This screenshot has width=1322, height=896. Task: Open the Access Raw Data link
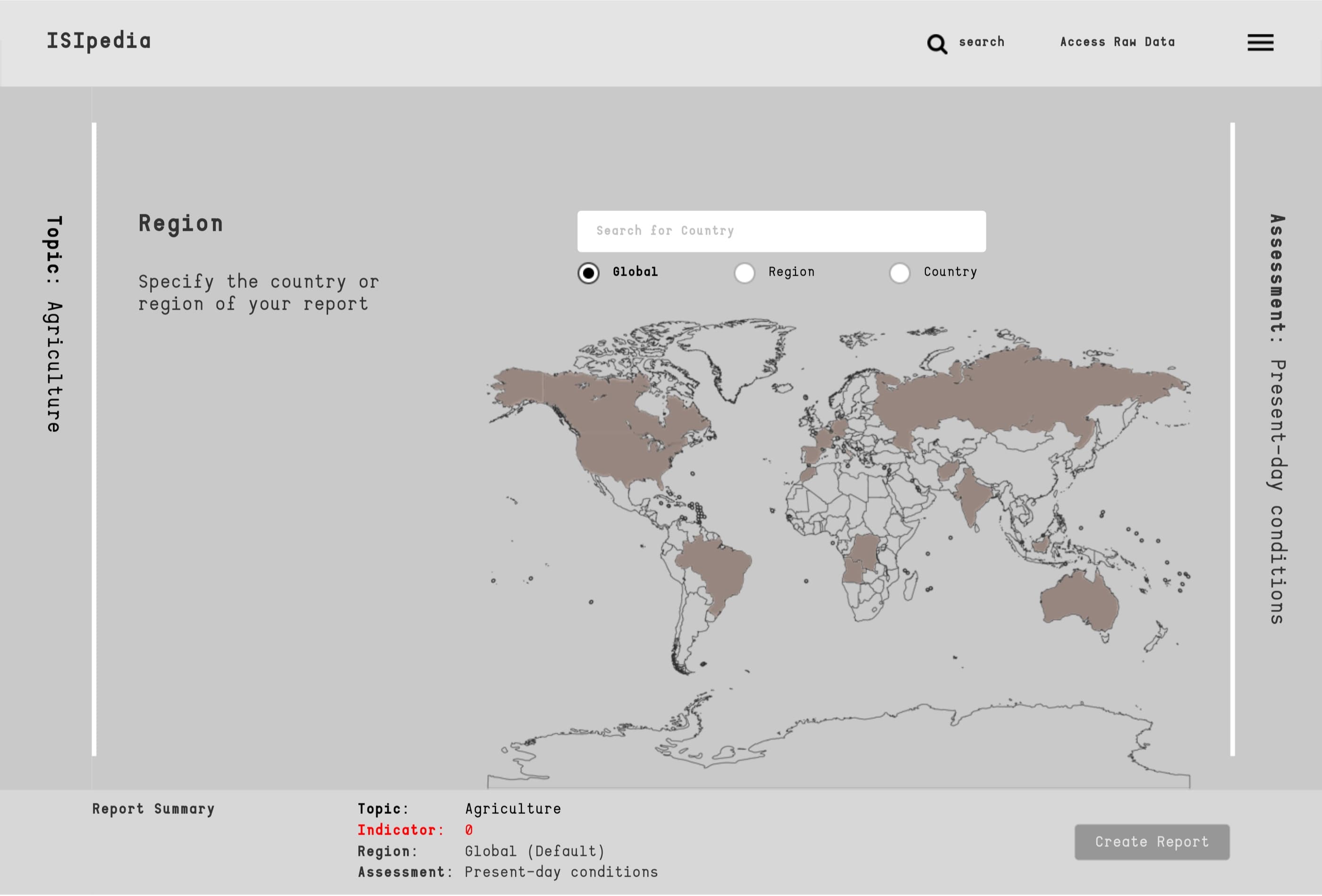point(1117,42)
